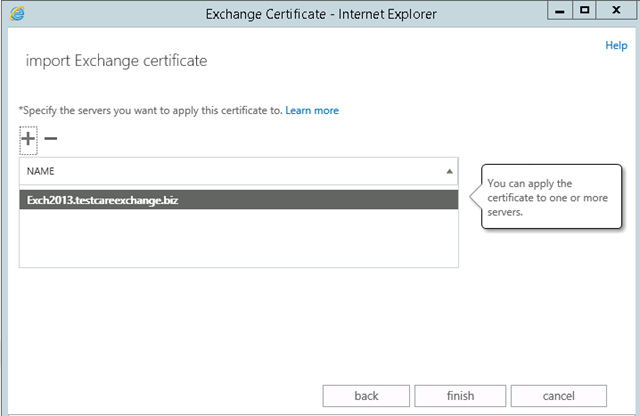Click the Internet Explorer logo in title bar
The image size is (640, 416).
point(17,13)
